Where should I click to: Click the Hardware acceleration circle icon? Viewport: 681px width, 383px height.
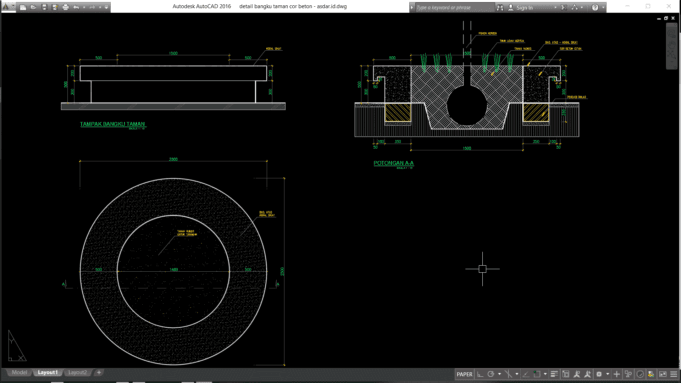click(x=640, y=374)
